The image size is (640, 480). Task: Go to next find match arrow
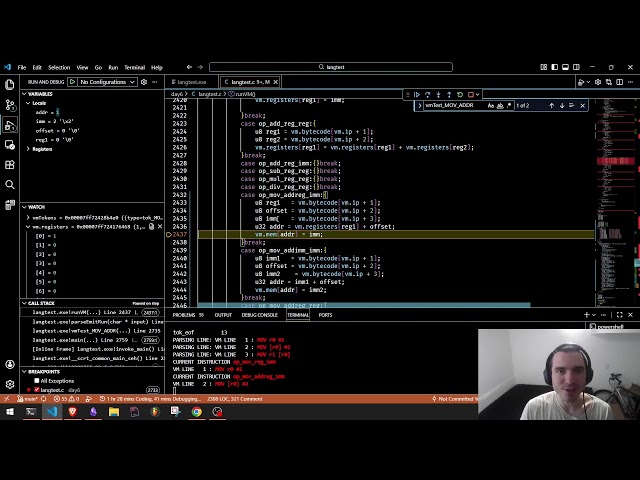tap(561, 105)
